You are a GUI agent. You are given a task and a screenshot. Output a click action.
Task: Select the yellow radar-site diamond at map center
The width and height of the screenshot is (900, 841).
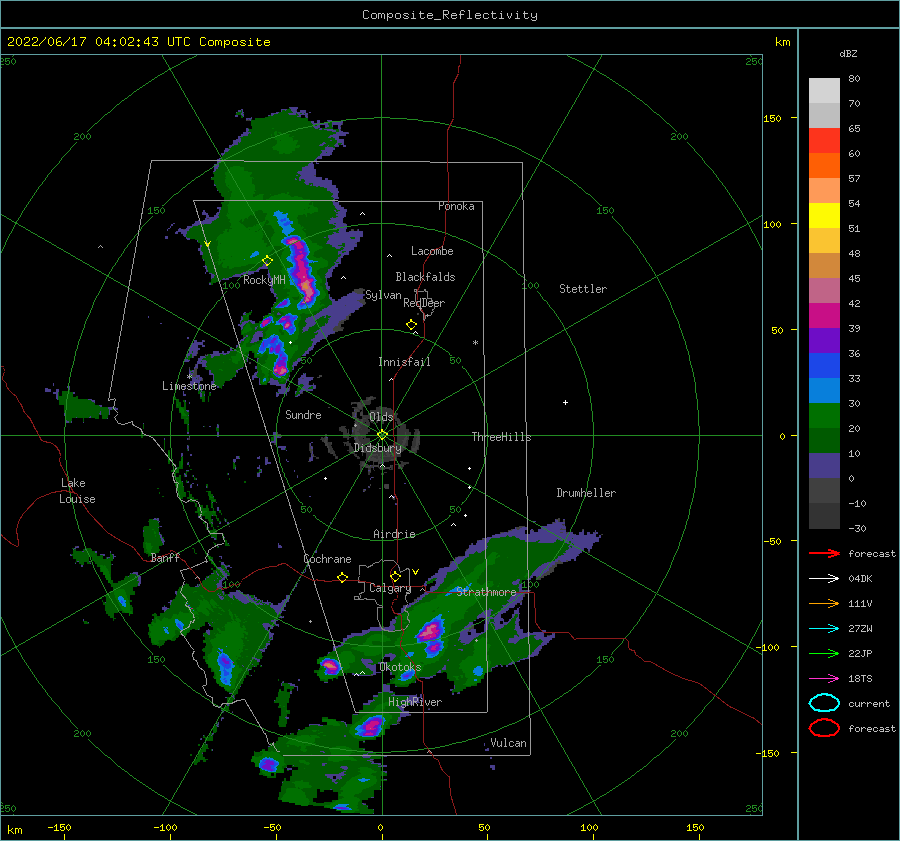pyautogui.click(x=382, y=435)
